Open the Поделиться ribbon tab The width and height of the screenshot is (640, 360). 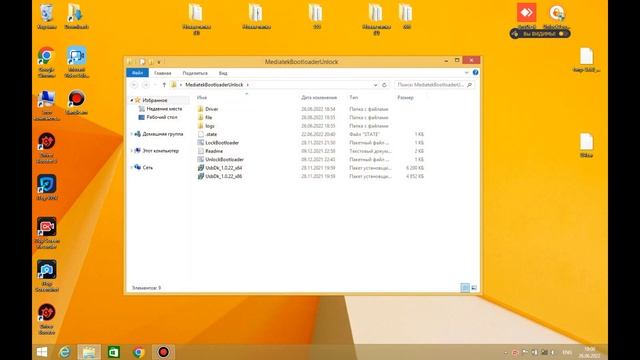195,73
